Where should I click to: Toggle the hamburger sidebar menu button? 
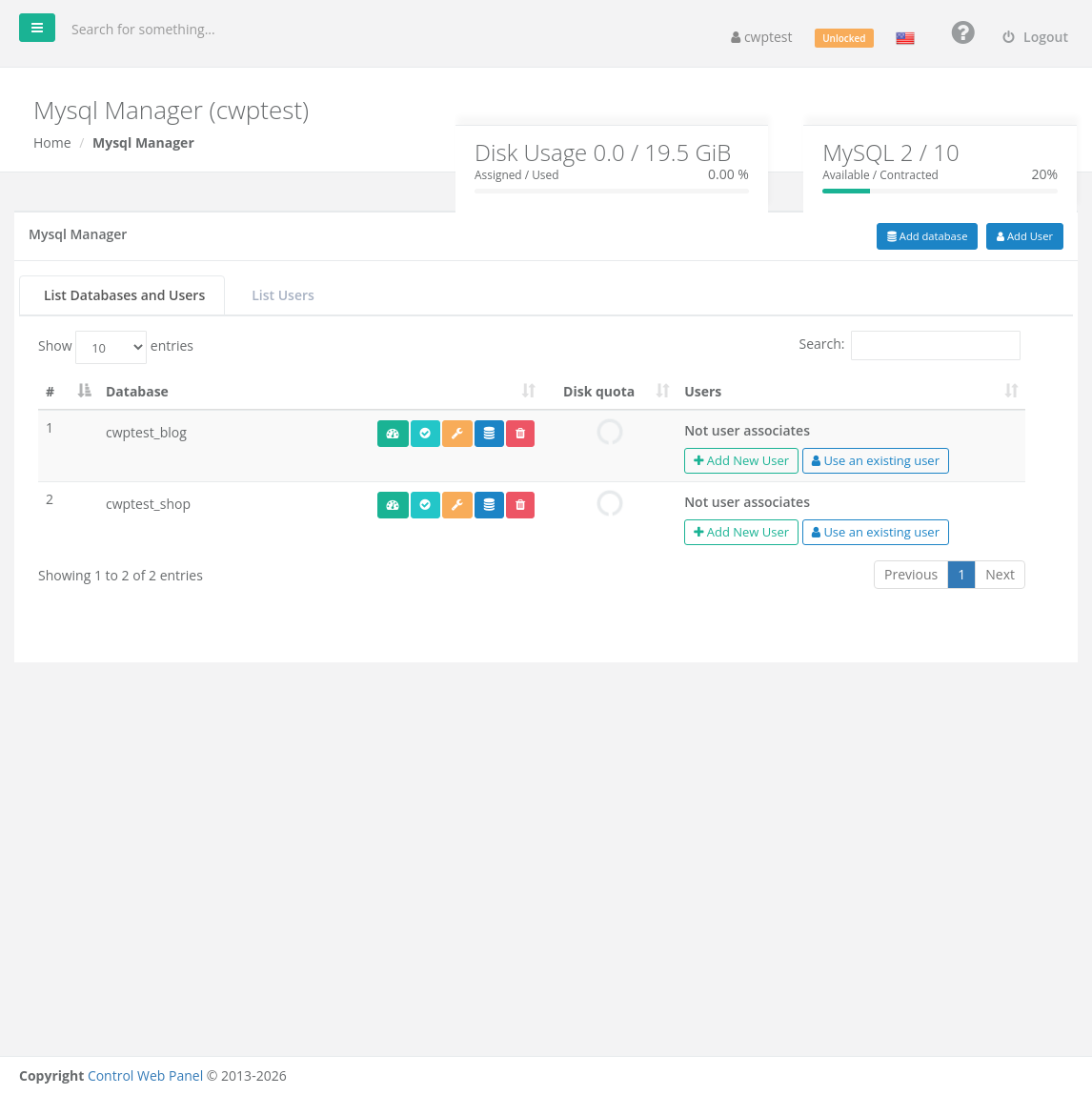37,28
